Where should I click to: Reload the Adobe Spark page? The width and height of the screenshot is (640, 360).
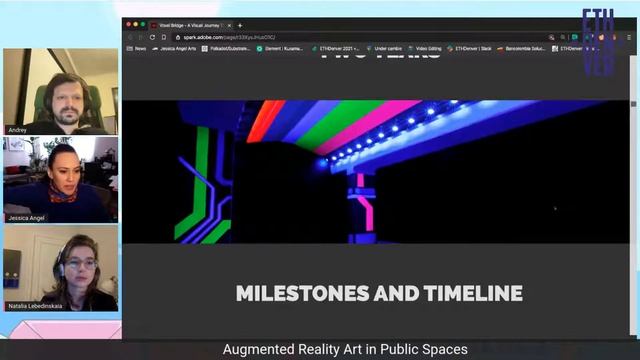152,37
